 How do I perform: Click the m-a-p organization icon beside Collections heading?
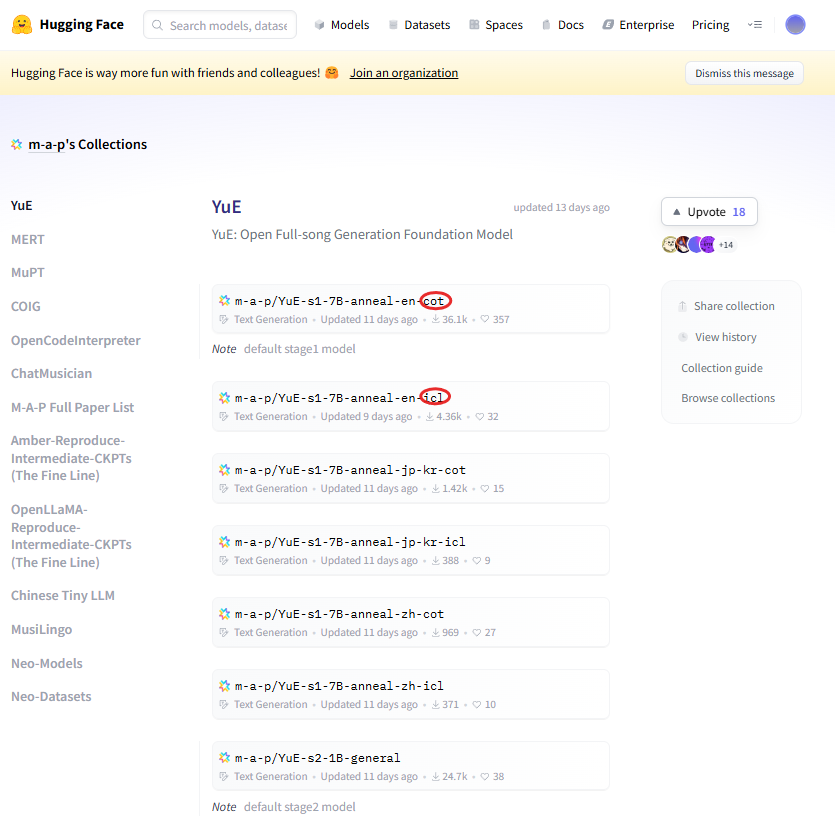pyautogui.click(x=17, y=144)
